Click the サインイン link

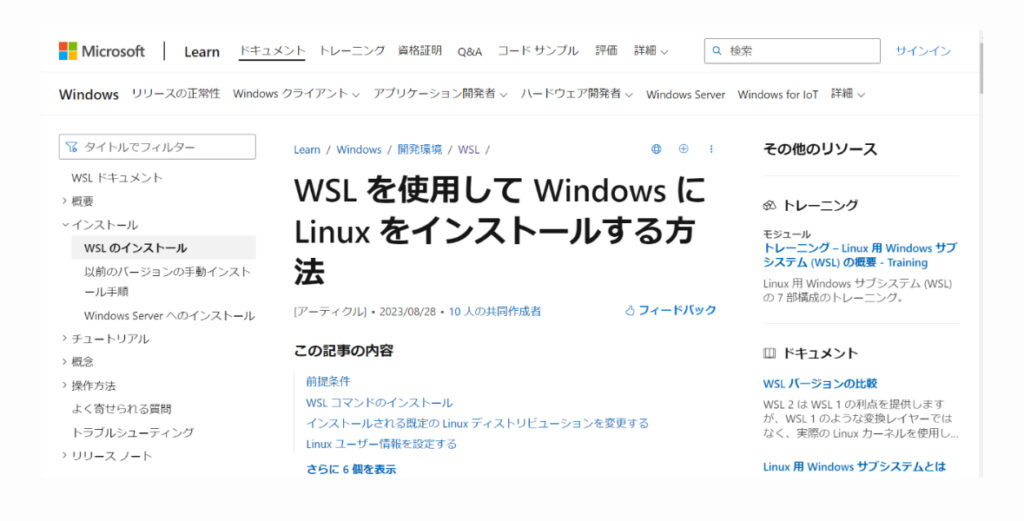pos(923,51)
